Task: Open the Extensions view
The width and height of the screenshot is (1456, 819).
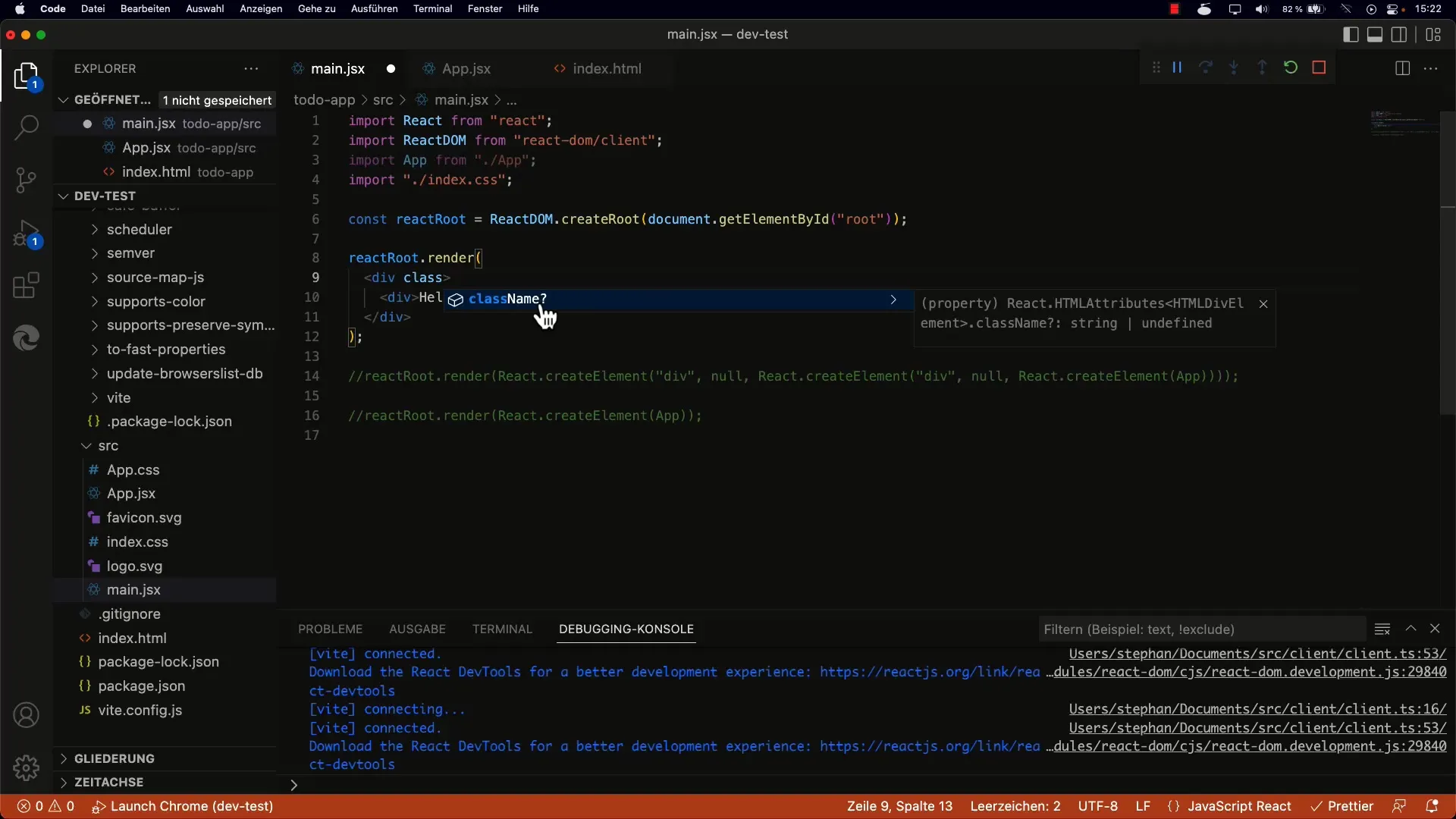Action: 26,286
